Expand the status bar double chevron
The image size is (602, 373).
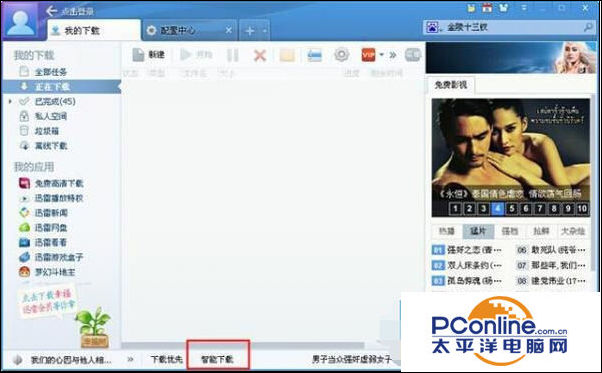coord(131,359)
